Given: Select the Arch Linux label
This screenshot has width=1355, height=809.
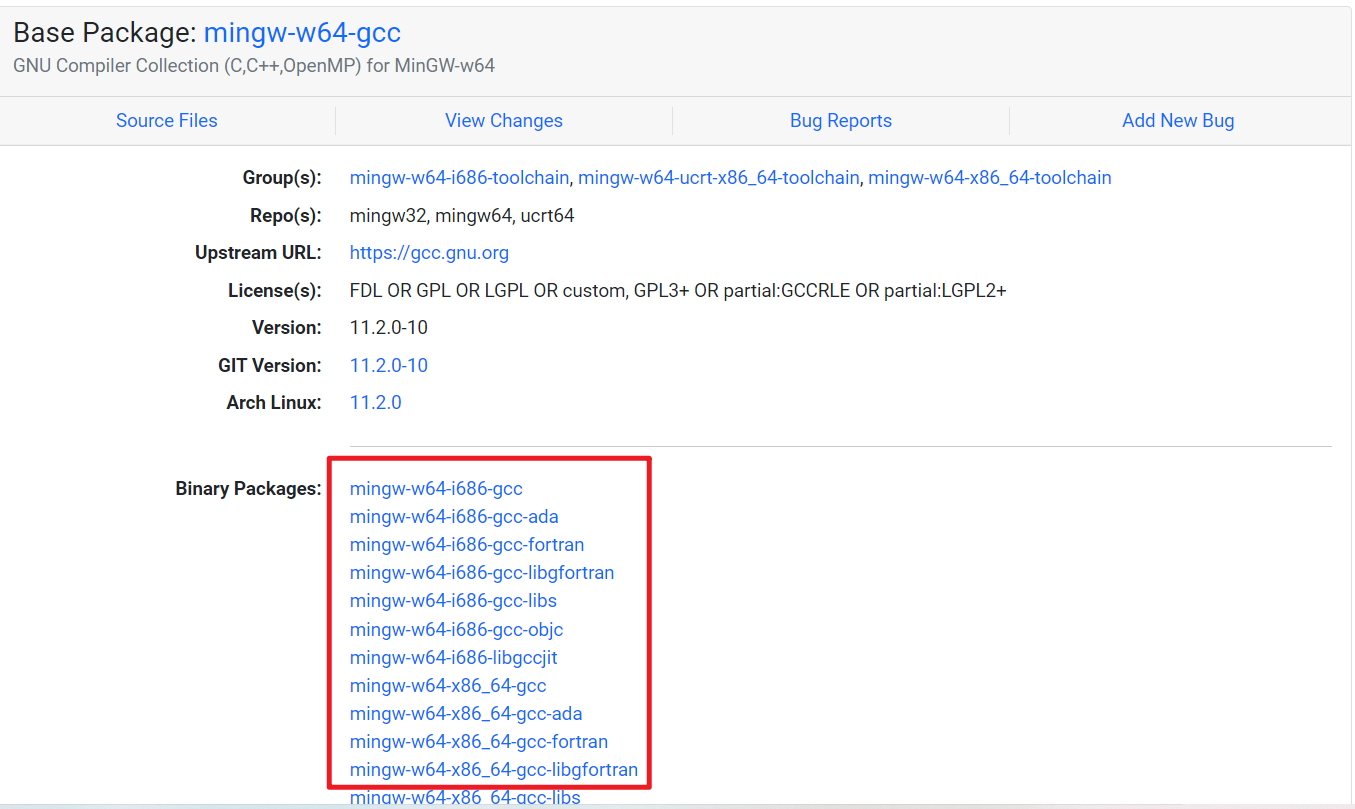Looking at the screenshot, I should 274,403.
